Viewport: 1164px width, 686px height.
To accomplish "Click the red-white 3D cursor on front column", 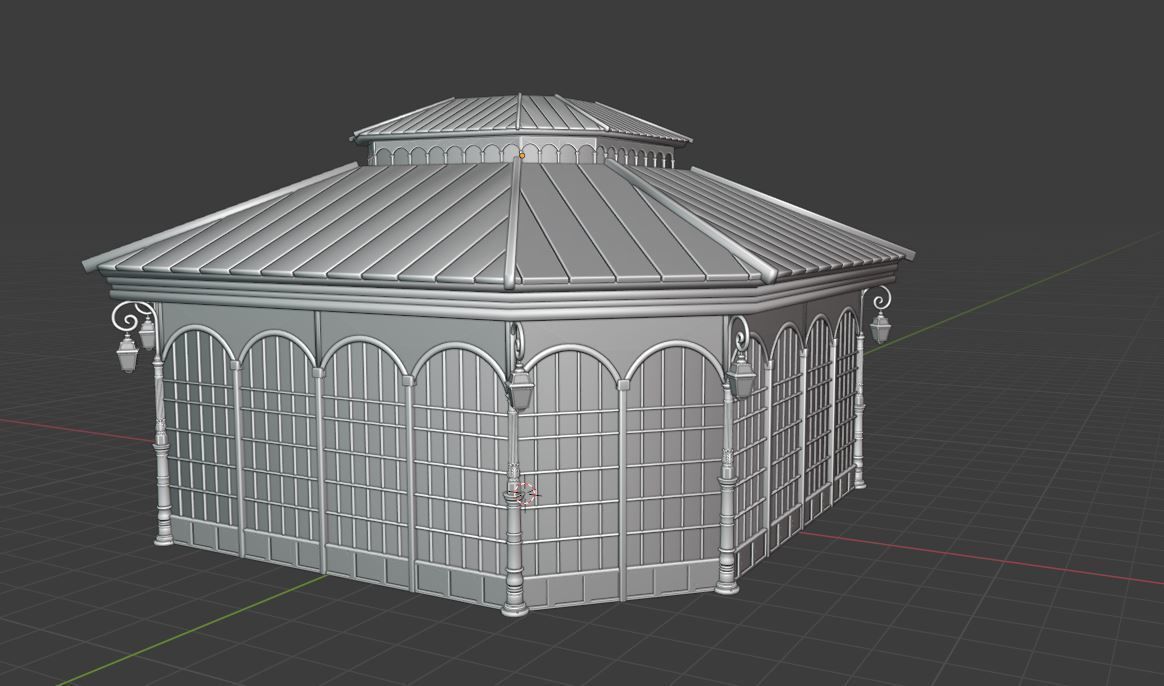I will (525, 494).
